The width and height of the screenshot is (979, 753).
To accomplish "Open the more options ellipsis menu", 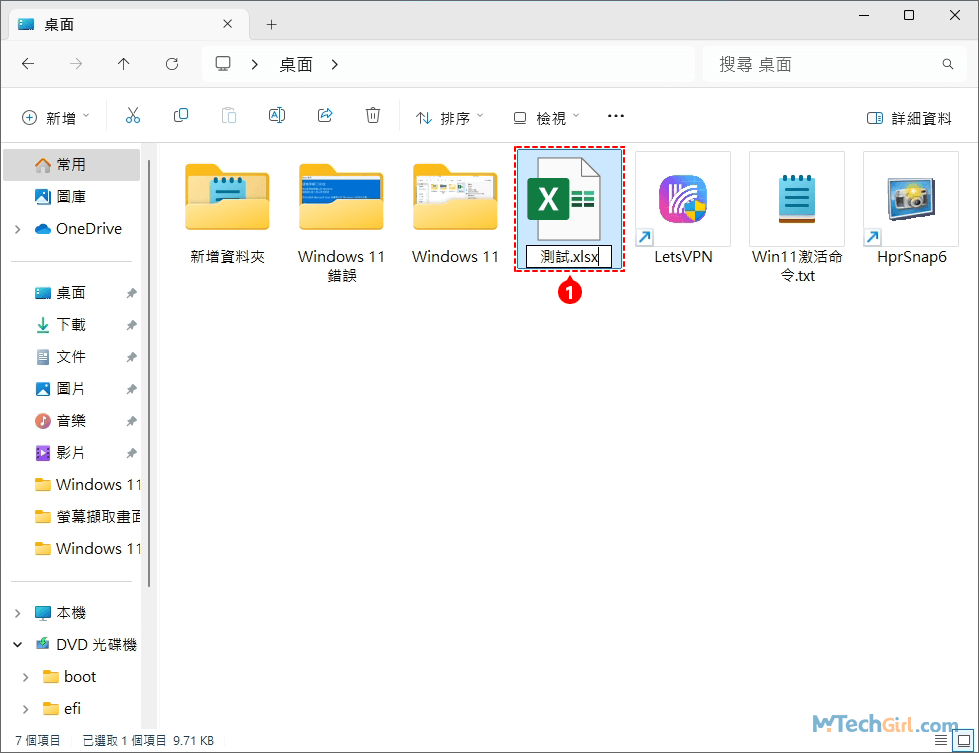I will pos(616,117).
